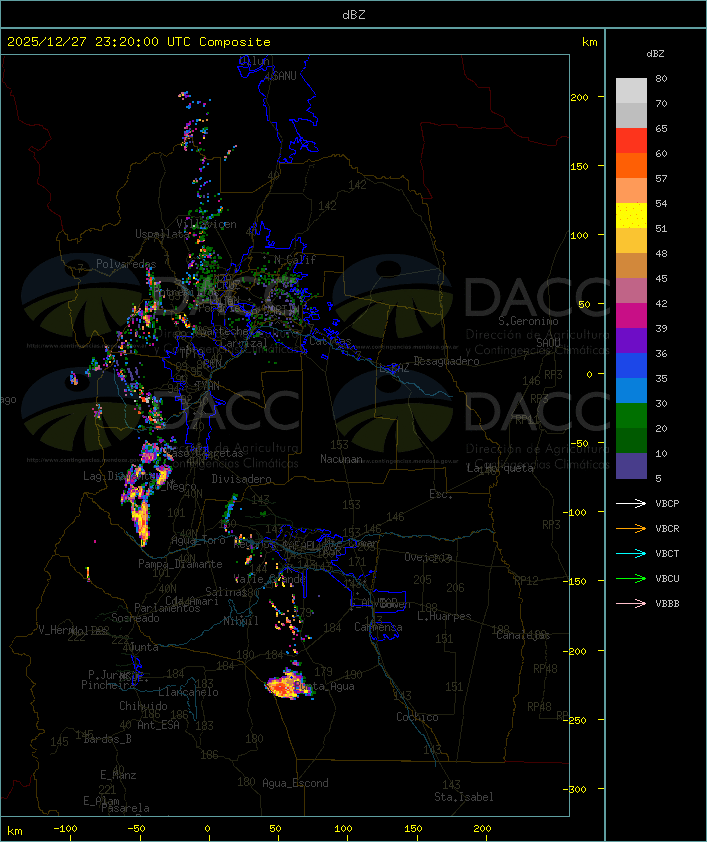Click the Parlamentos place label
Image resolution: width=707 pixels, height=842 pixels.
[167, 608]
